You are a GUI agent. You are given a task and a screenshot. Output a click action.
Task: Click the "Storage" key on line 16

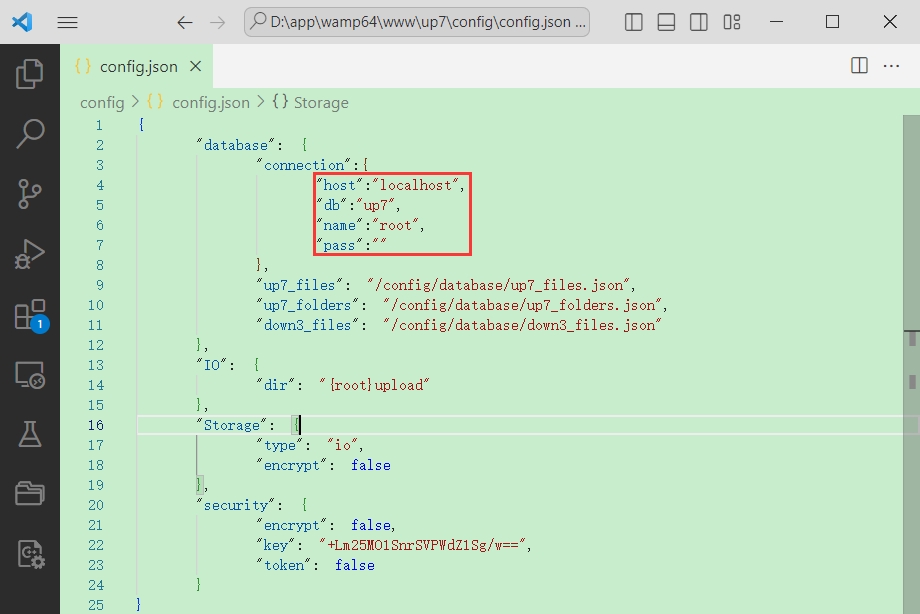(x=232, y=425)
